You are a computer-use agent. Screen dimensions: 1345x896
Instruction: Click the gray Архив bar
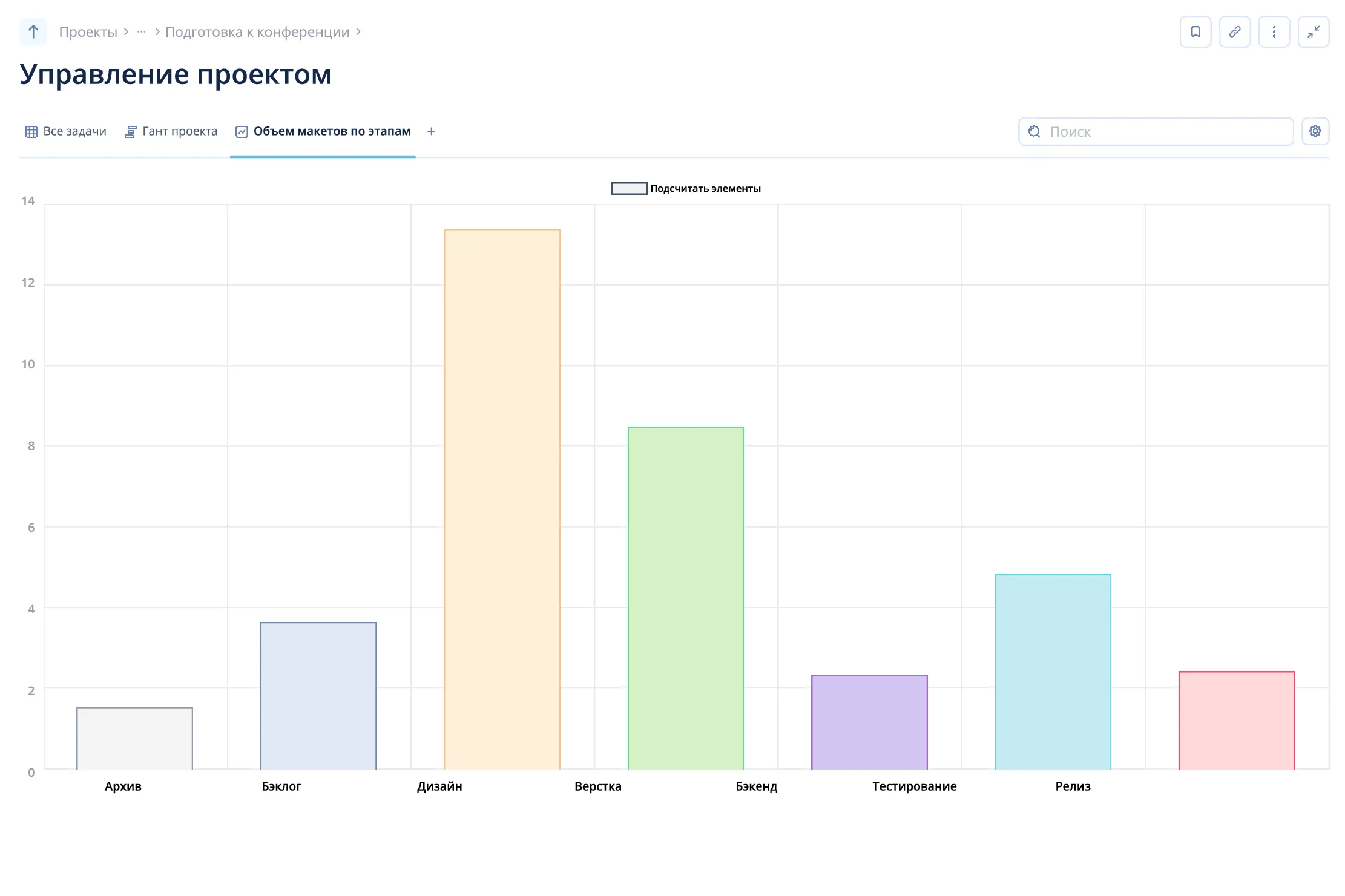click(134, 739)
